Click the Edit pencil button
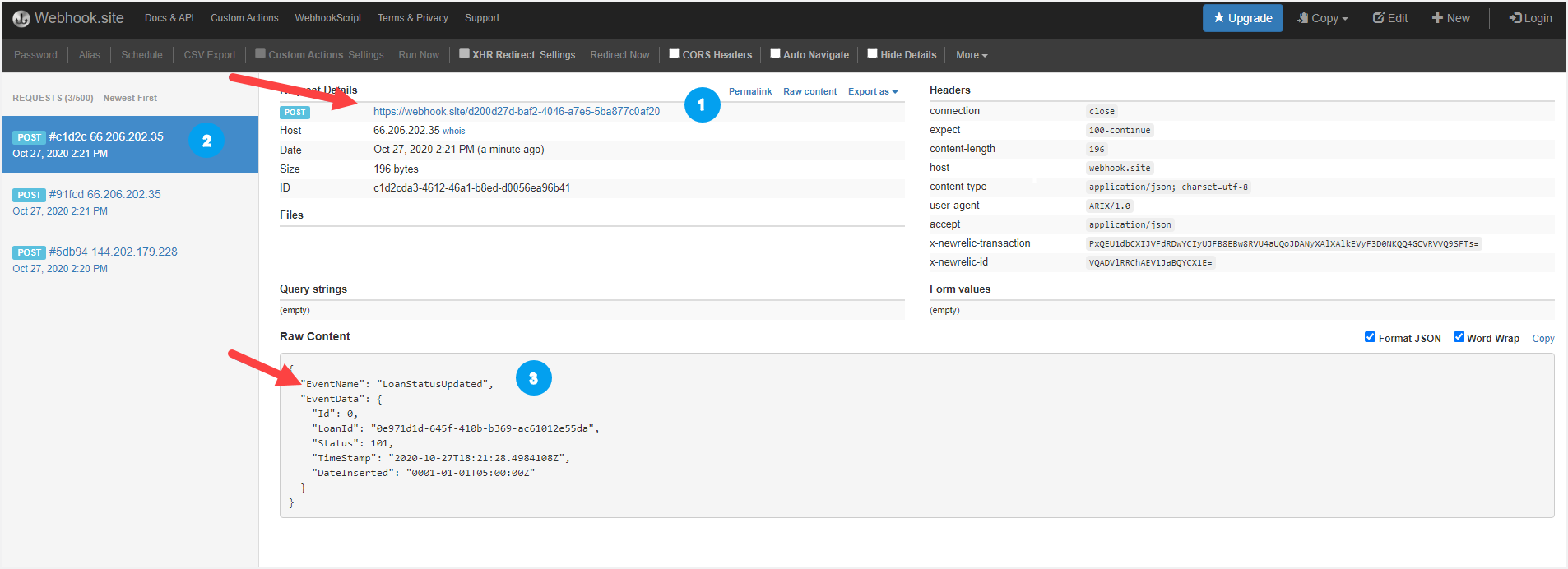Viewport: 1568px width, 569px height. [x=1390, y=18]
